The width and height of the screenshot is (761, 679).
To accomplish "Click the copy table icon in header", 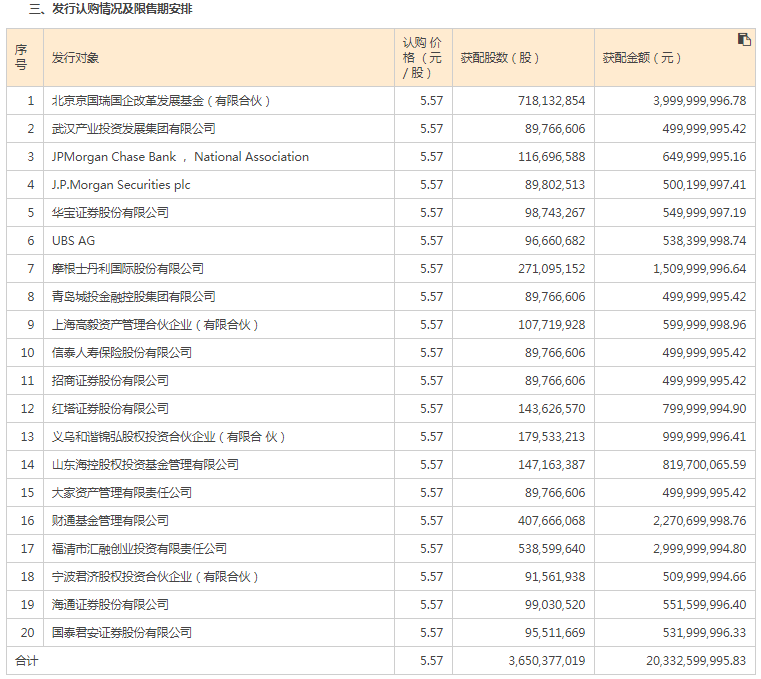I will pyautogui.click(x=744, y=39).
